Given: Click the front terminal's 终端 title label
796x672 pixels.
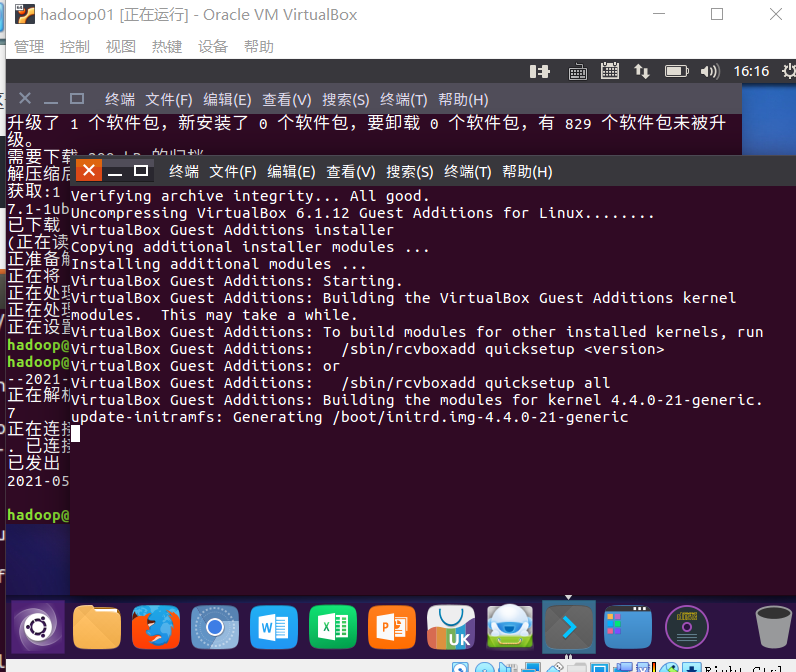Looking at the screenshot, I should pos(184,172).
